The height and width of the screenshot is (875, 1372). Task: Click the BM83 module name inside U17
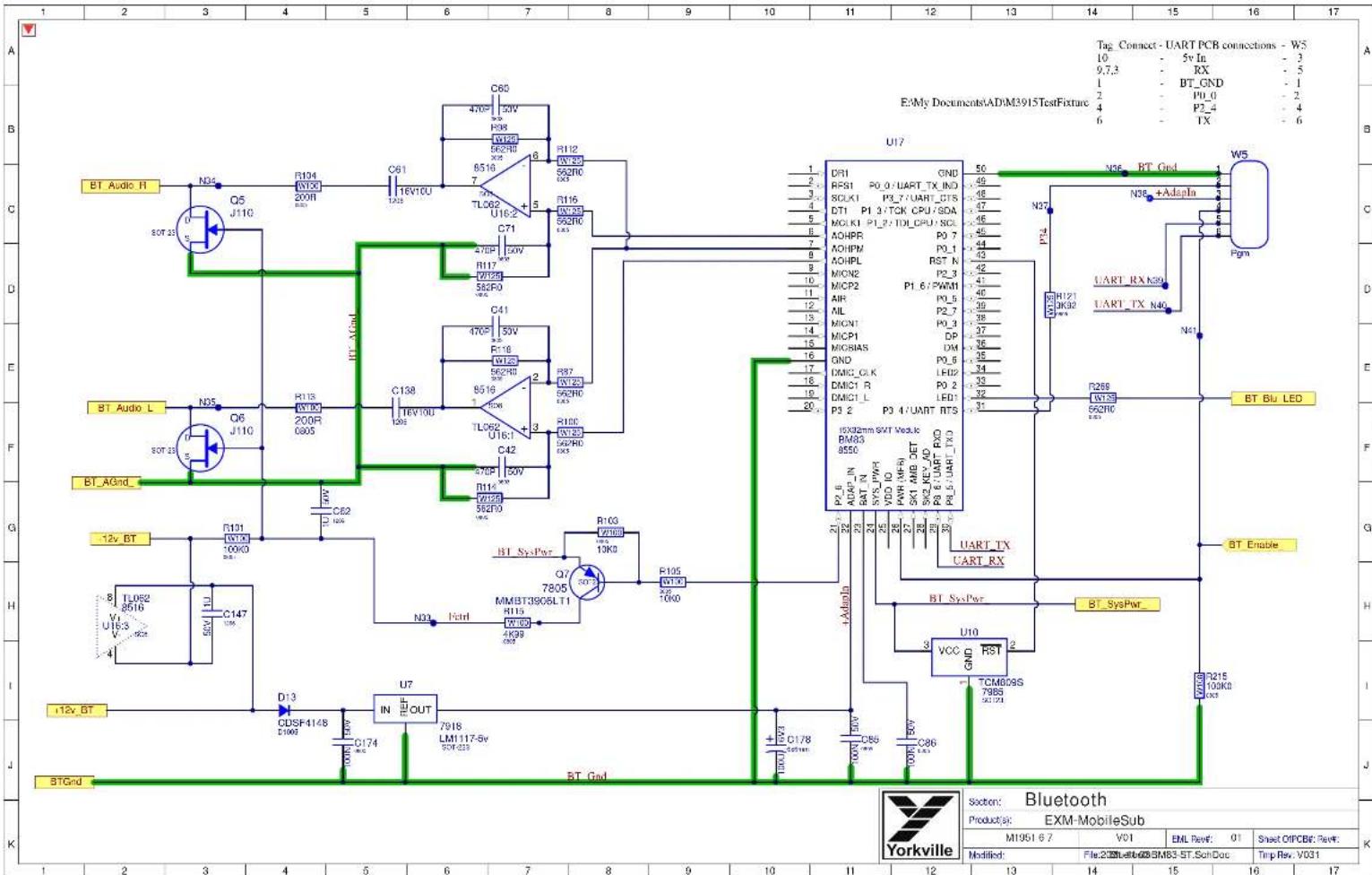click(850, 440)
